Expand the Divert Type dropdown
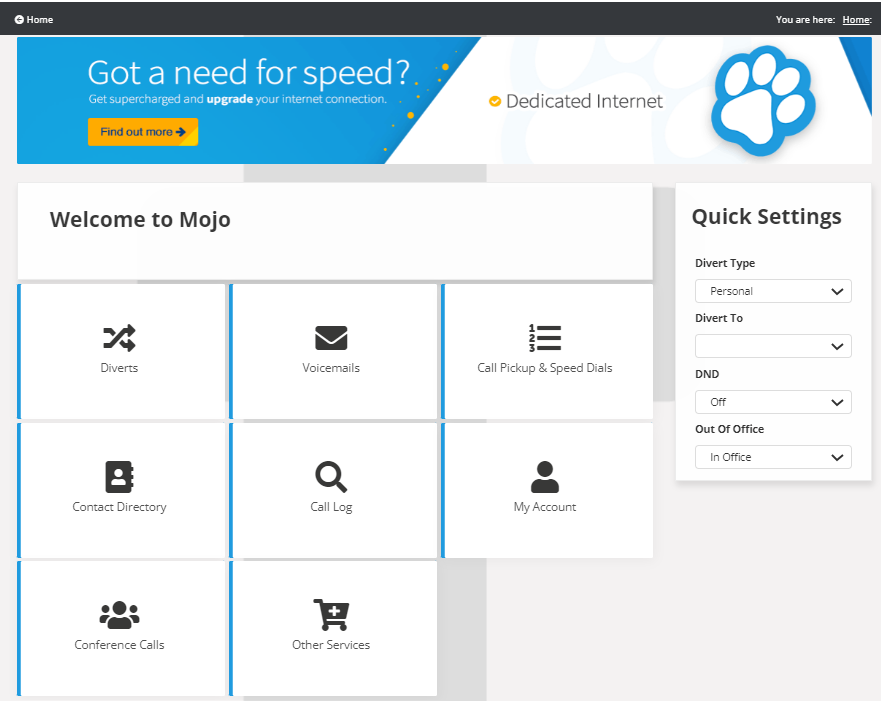The width and height of the screenshot is (881, 701). (x=773, y=291)
